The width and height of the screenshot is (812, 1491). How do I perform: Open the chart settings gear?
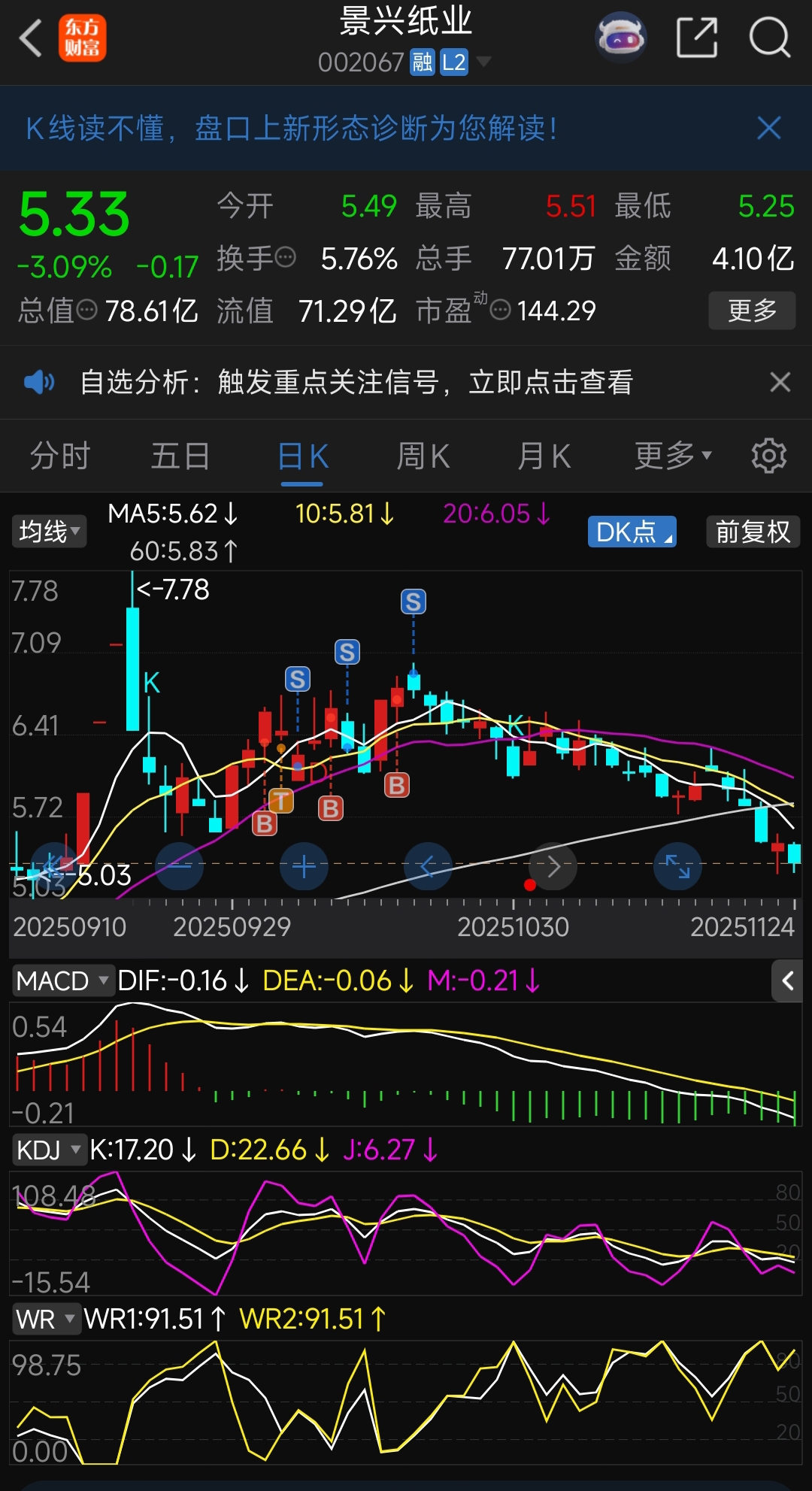tap(768, 456)
